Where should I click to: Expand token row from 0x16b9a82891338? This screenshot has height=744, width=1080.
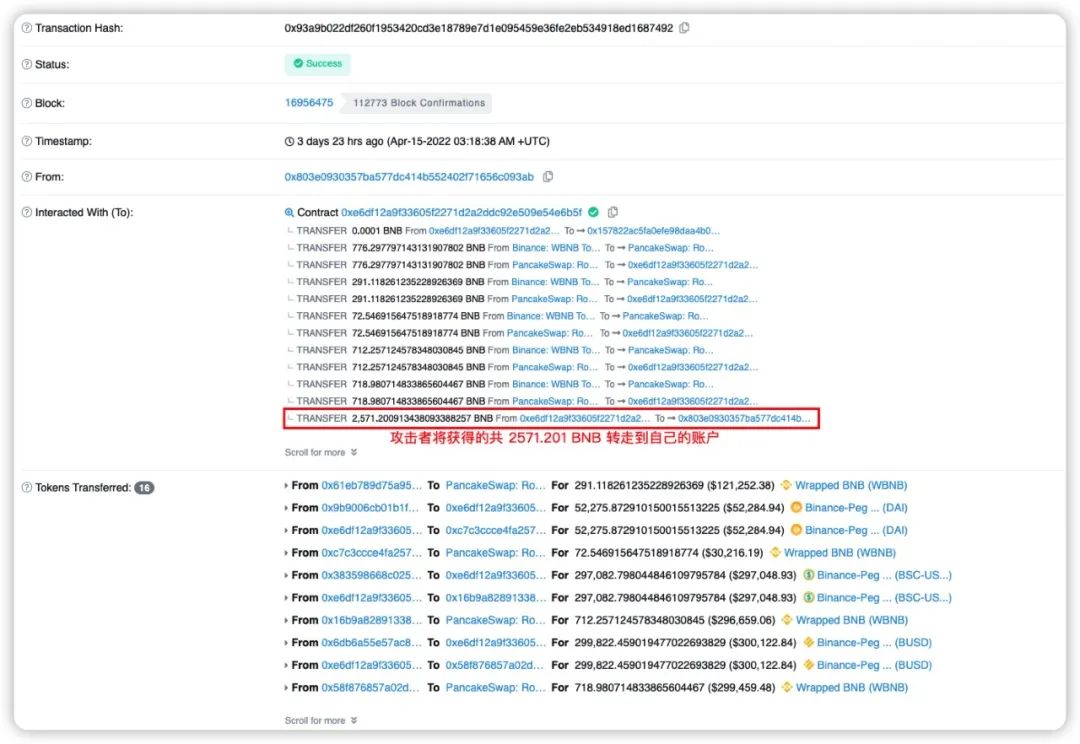[x=286, y=620]
